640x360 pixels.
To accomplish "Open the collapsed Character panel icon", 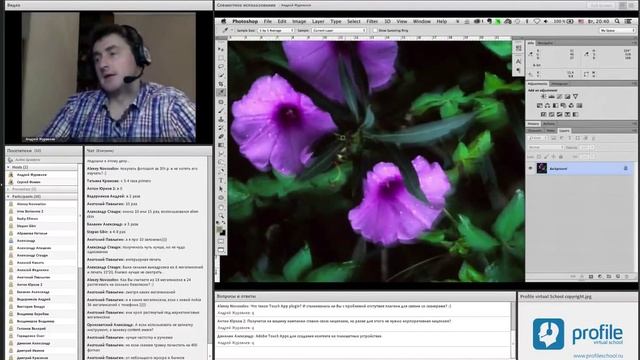I will [x=518, y=61].
